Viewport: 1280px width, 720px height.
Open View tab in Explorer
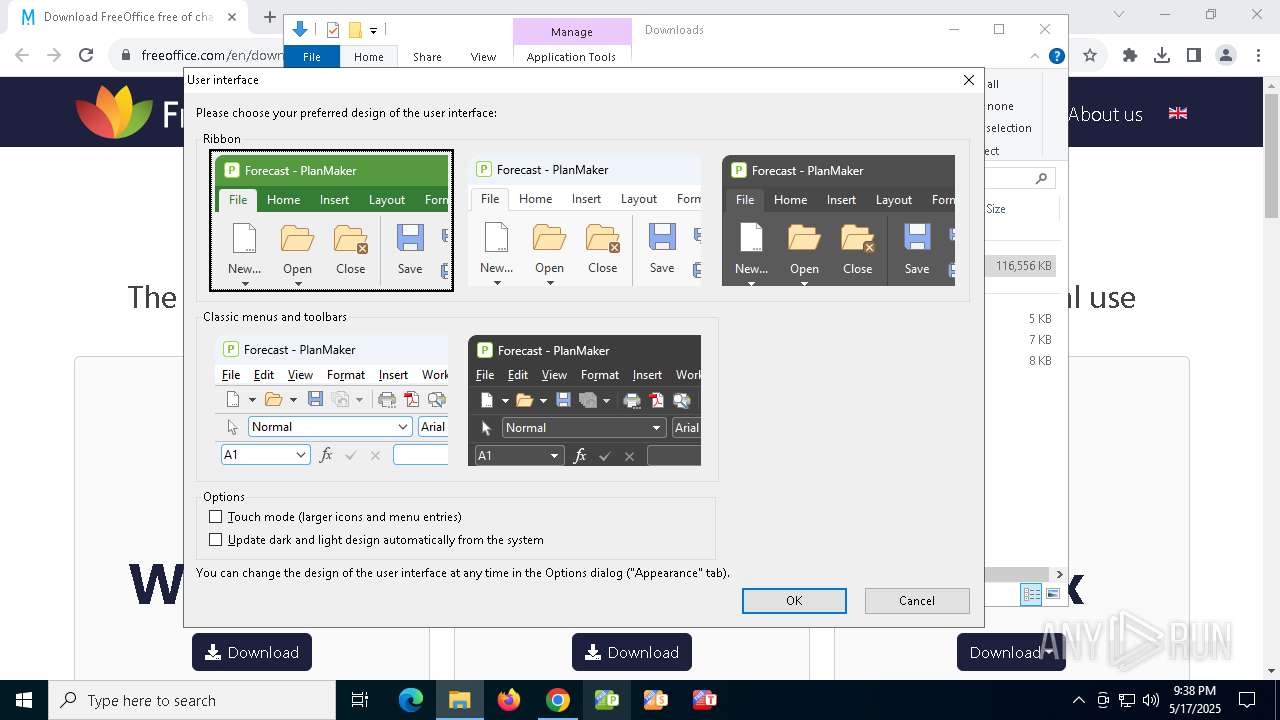pos(483,57)
